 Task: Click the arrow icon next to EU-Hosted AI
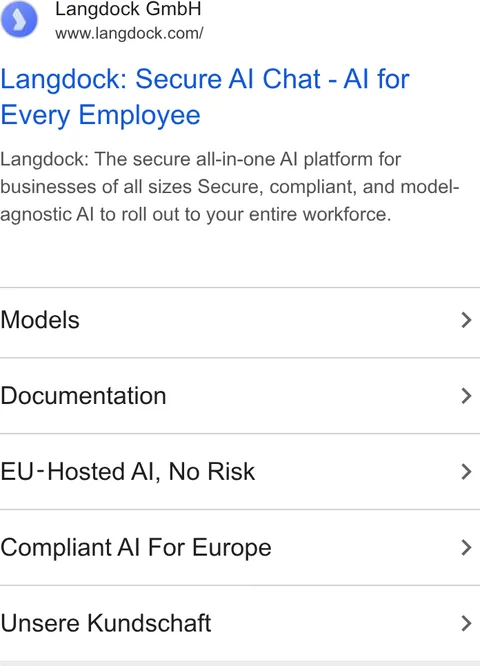(466, 471)
